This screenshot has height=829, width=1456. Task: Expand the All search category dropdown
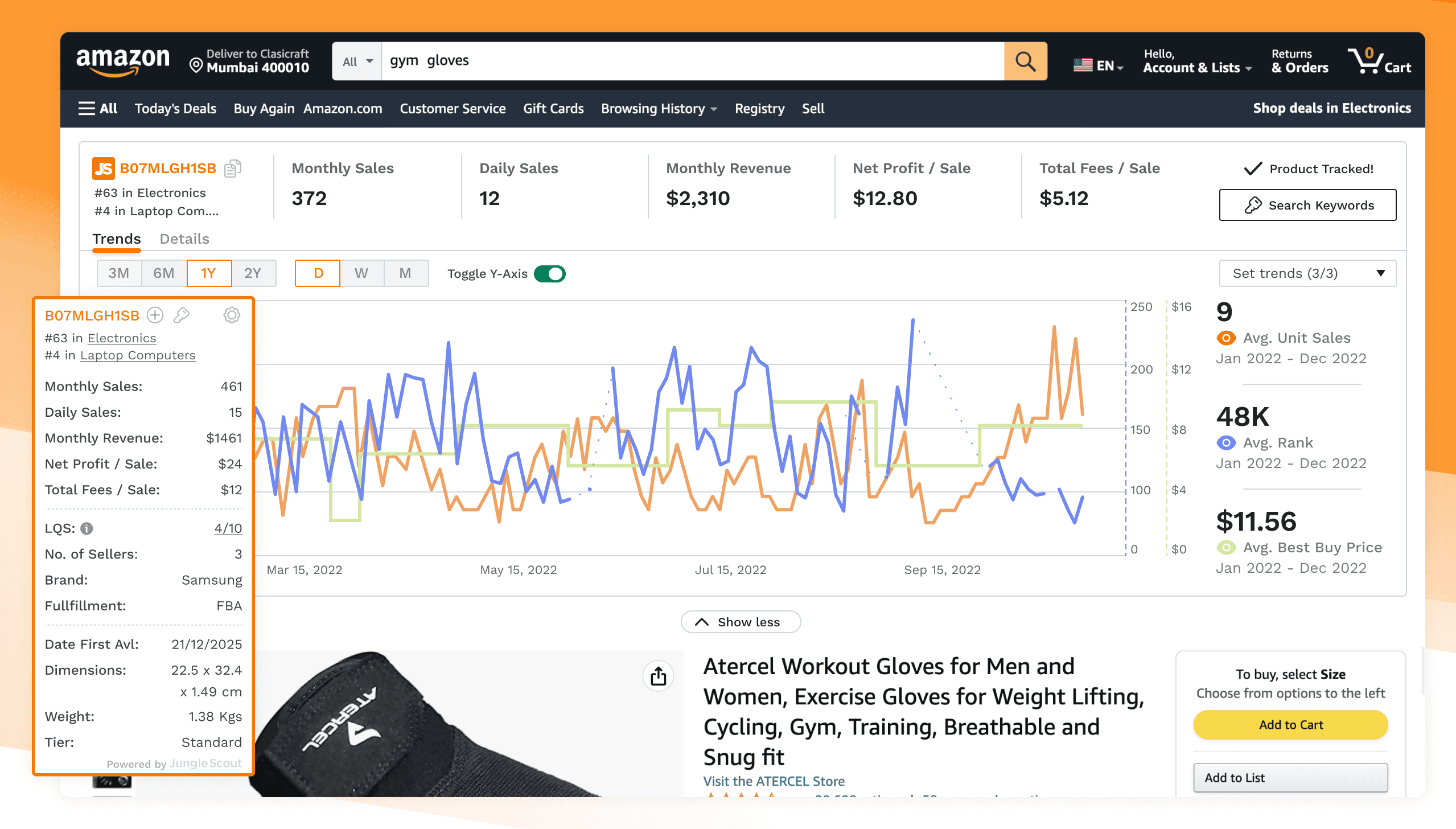(x=357, y=61)
